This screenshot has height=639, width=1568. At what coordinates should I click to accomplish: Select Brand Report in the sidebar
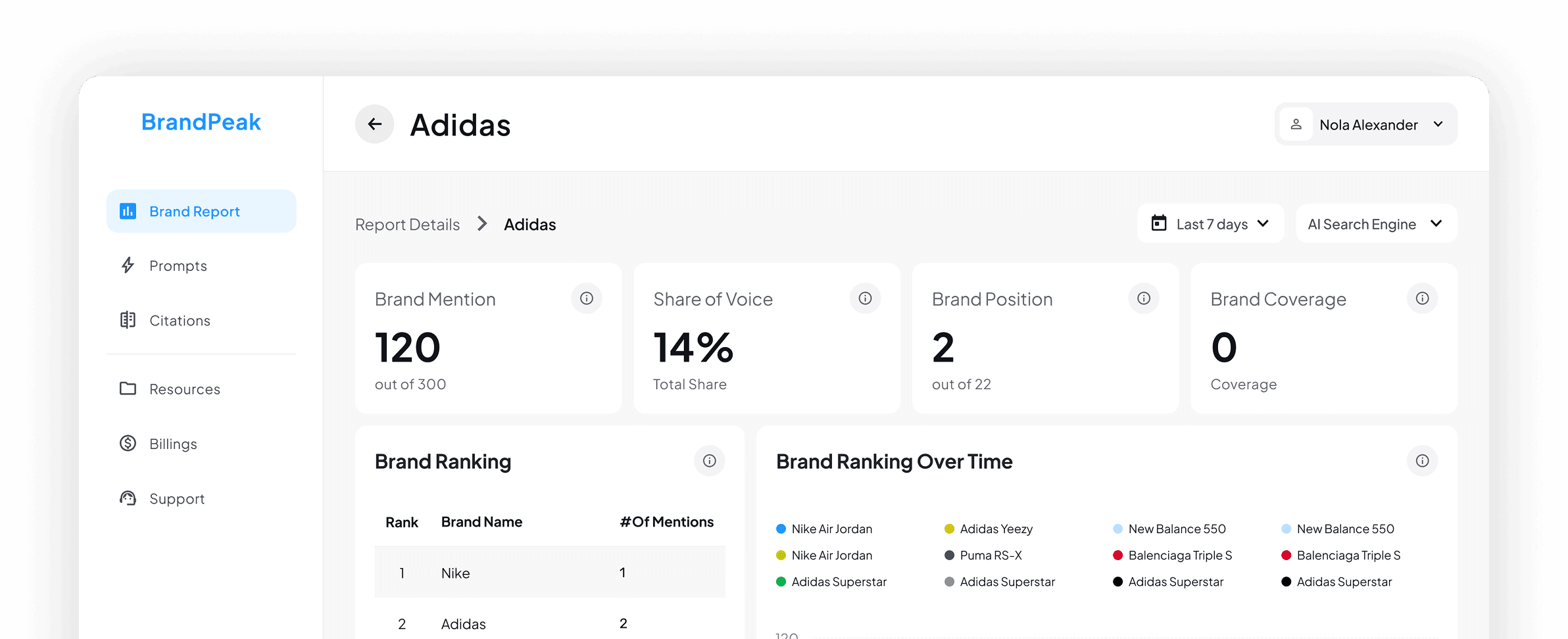(x=194, y=211)
